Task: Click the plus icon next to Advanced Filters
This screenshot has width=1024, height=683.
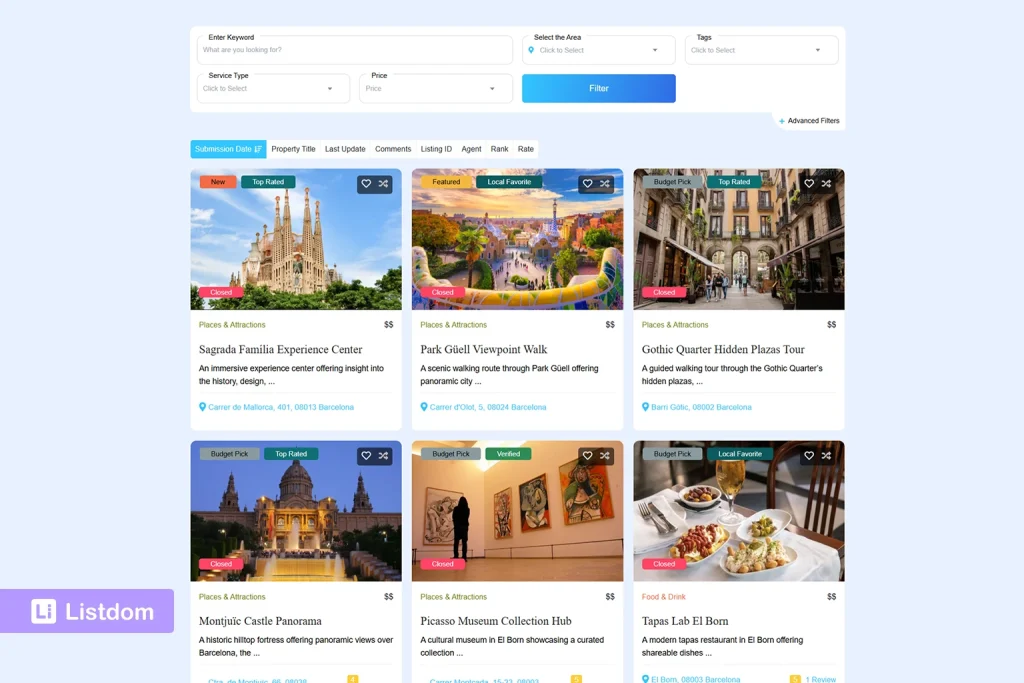Action: [783, 120]
